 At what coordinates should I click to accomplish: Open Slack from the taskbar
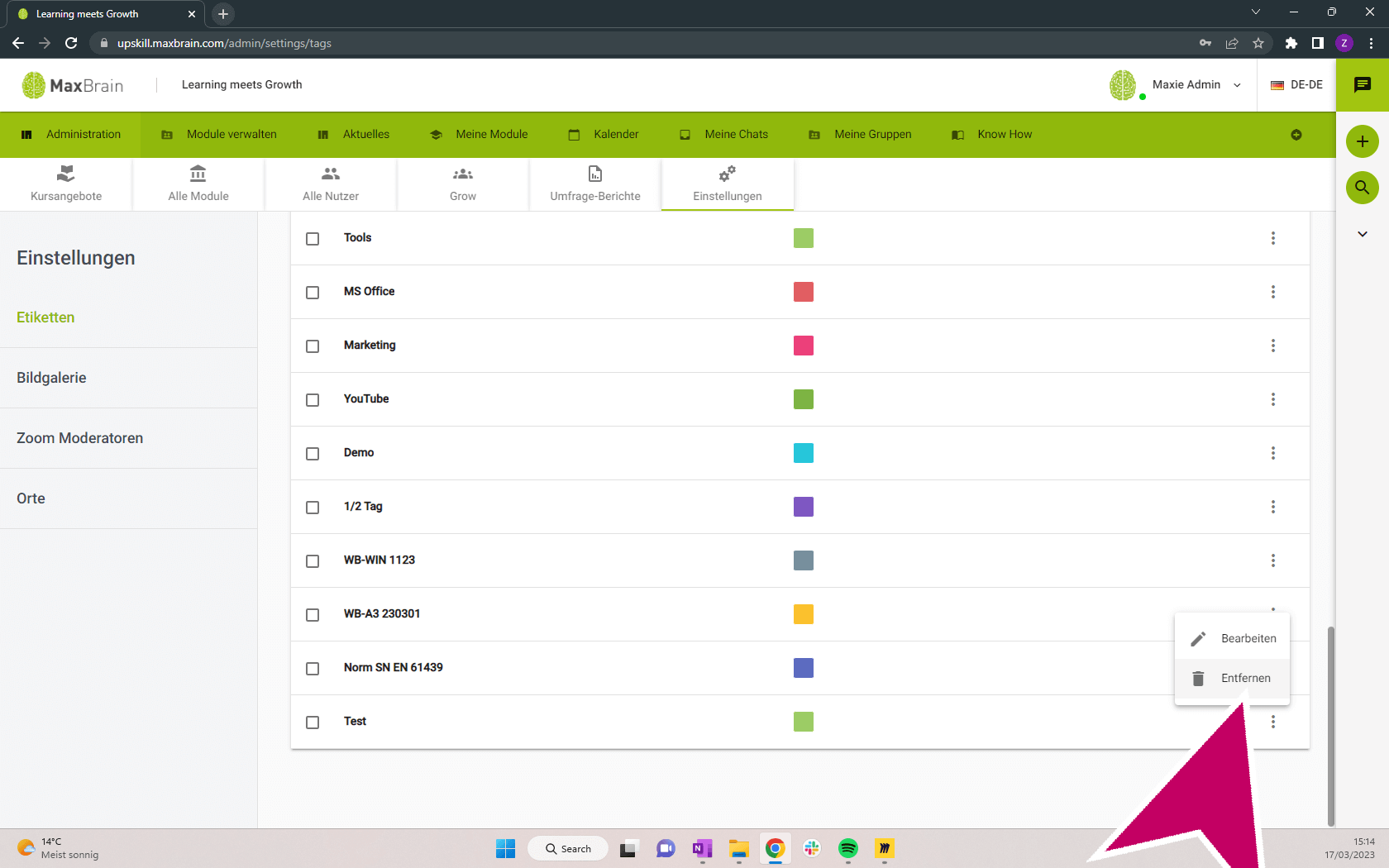coord(812,848)
